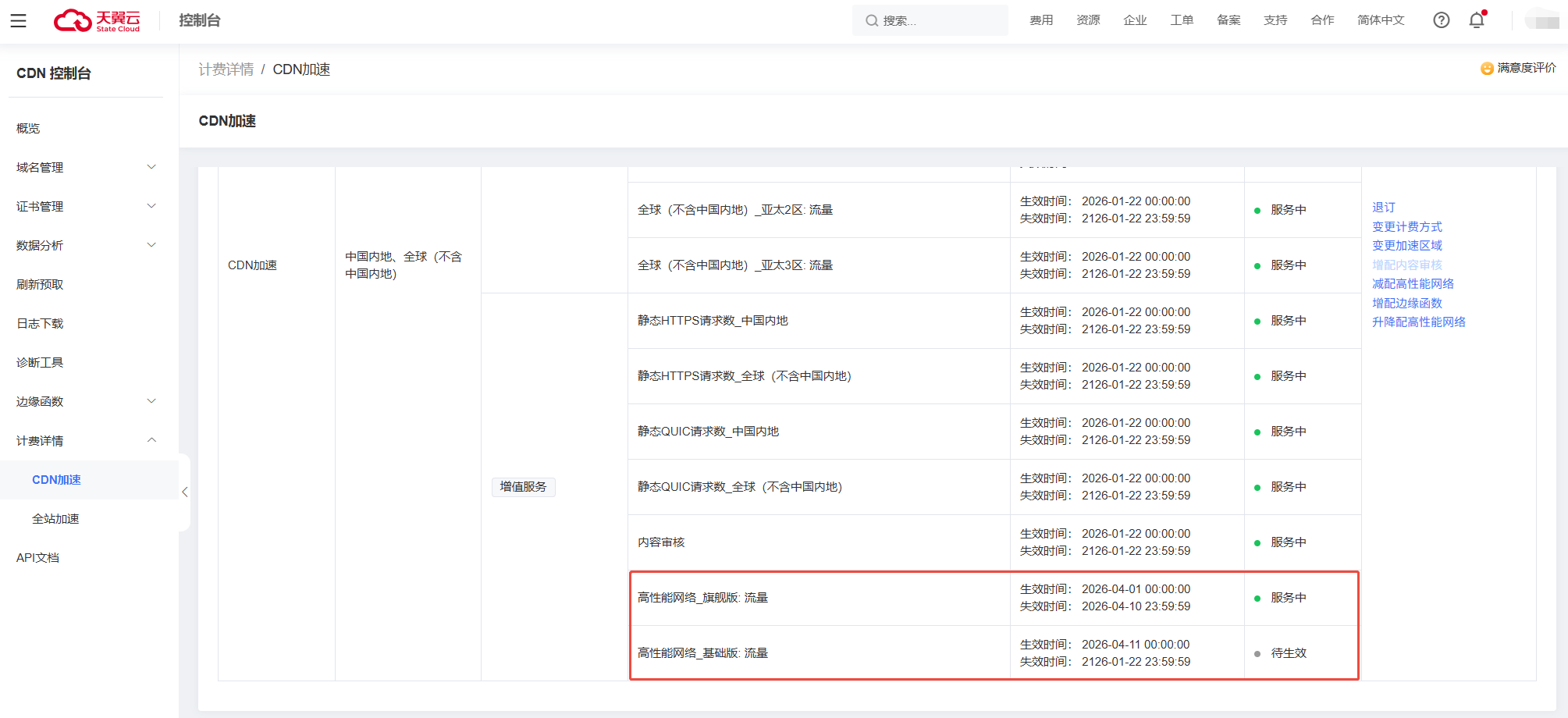Screen dimensions: 1568x718
Task: Open the 费用 top menu
Action: click(x=1040, y=20)
